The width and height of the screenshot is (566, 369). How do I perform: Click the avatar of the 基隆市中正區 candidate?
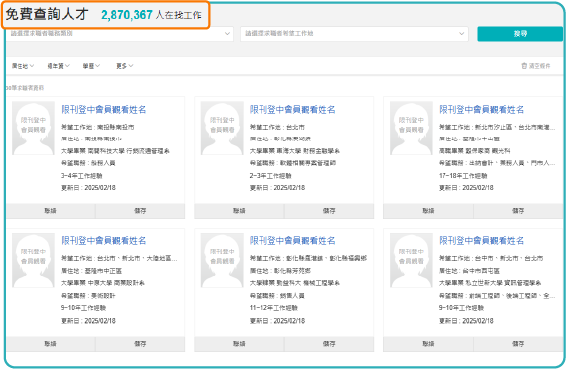[33, 260]
